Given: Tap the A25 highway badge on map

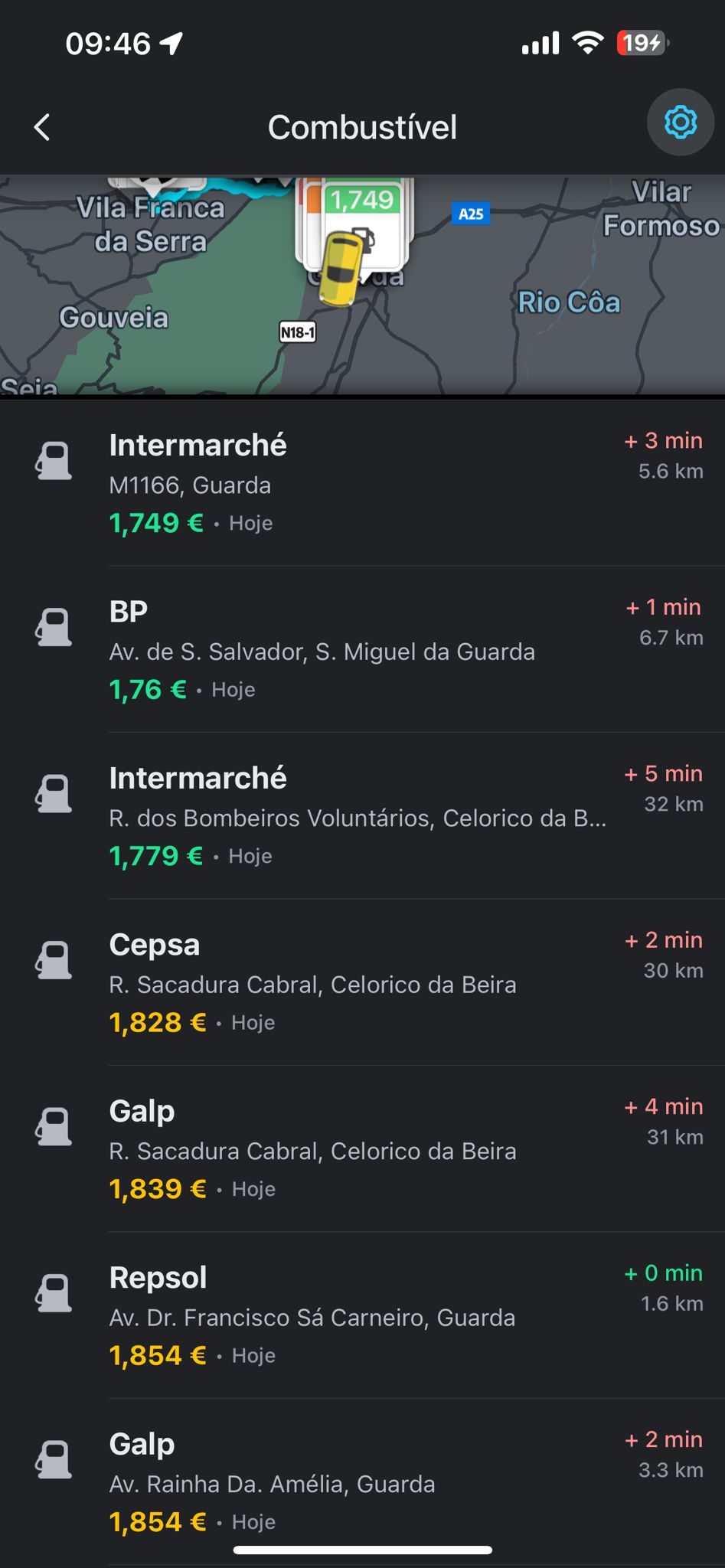Looking at the screenshot, I should [x=470, y=214].
